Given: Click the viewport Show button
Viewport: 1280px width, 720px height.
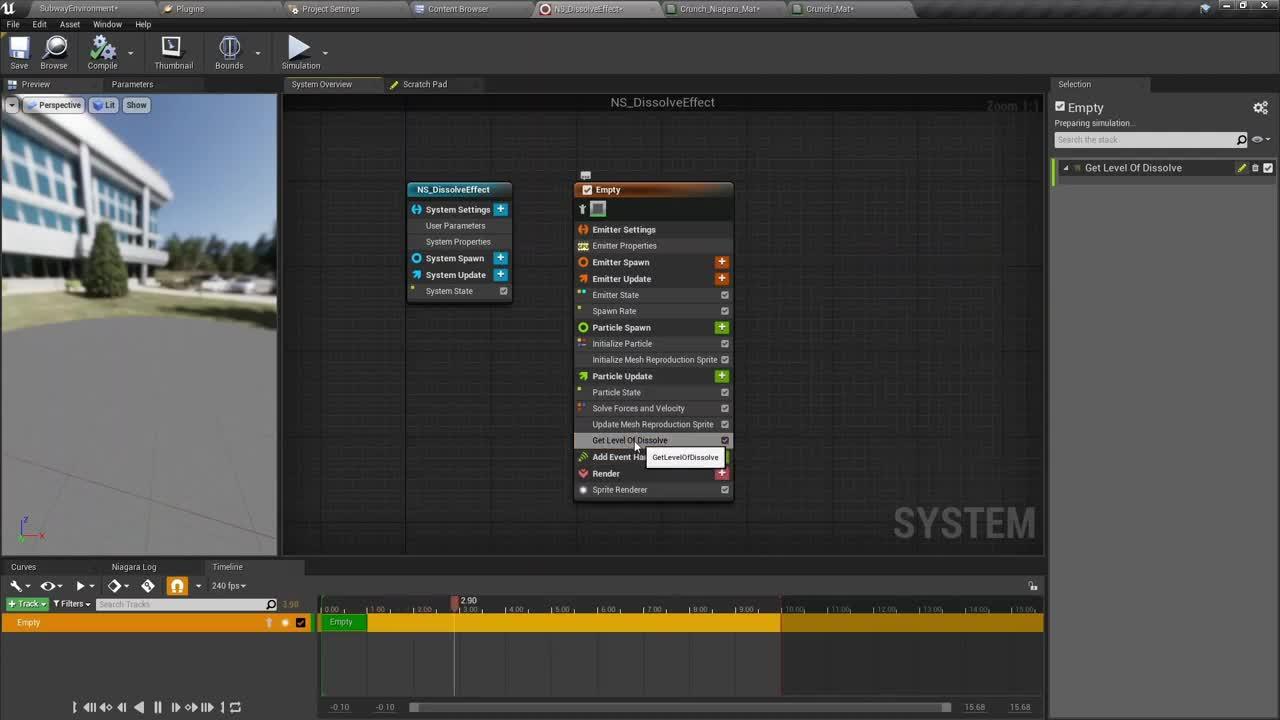Looking at the screenshot, I should click(x=136, y=105).
